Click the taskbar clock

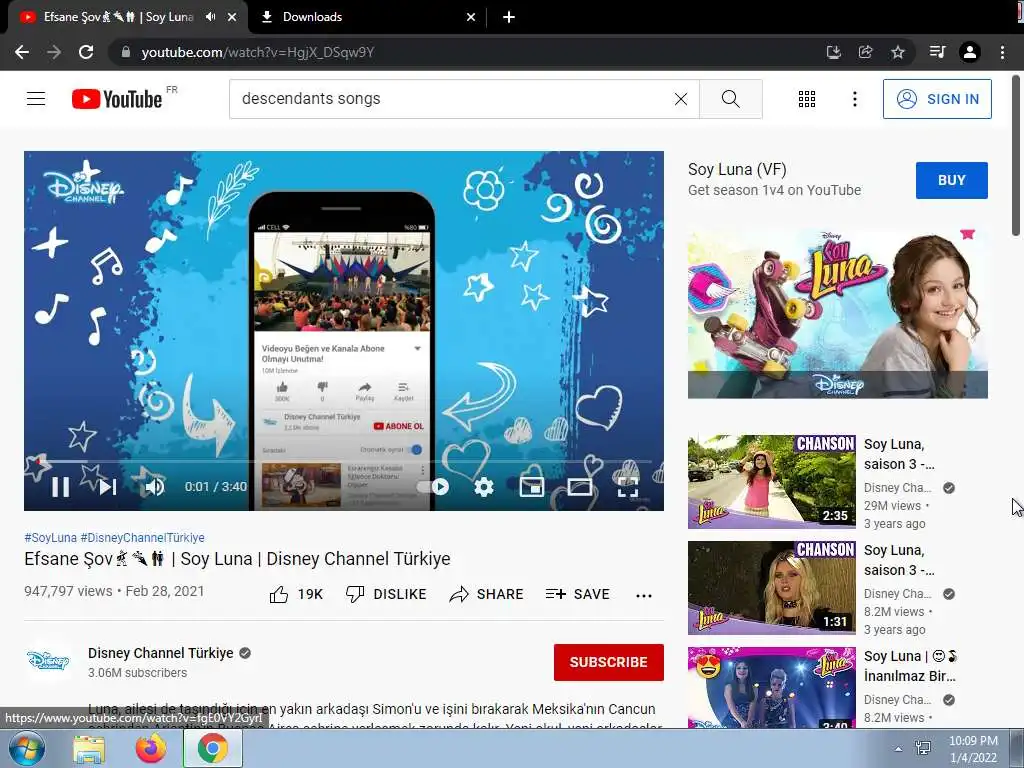(x=973, y=749)
